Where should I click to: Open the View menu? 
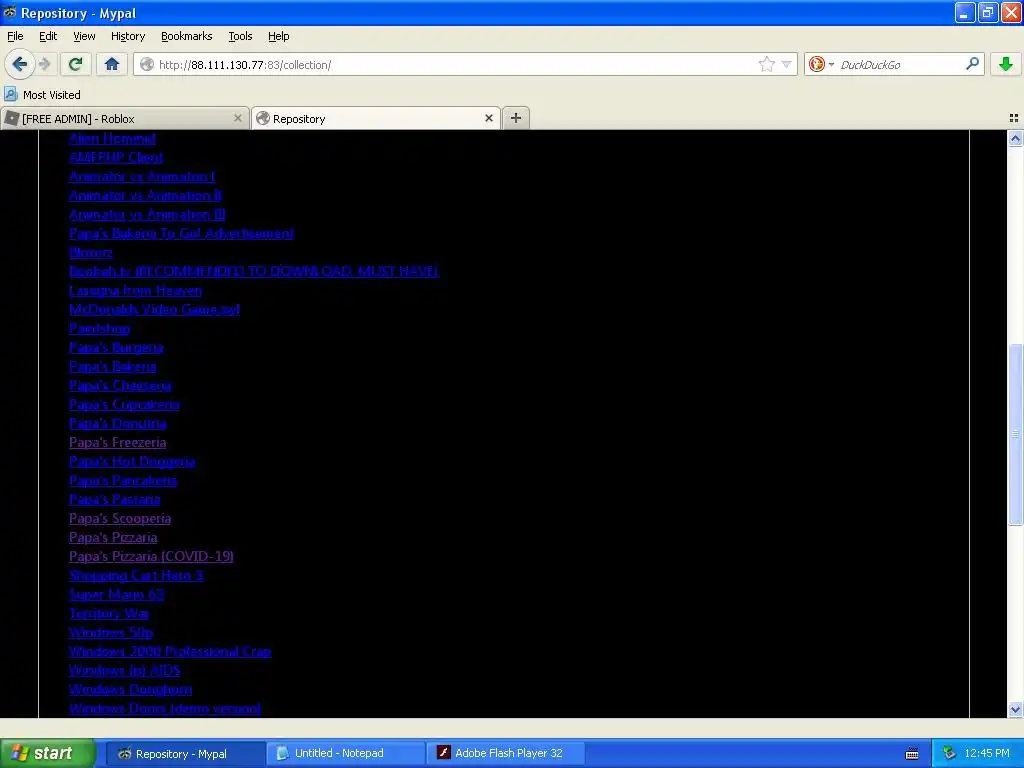click(84, 36)
